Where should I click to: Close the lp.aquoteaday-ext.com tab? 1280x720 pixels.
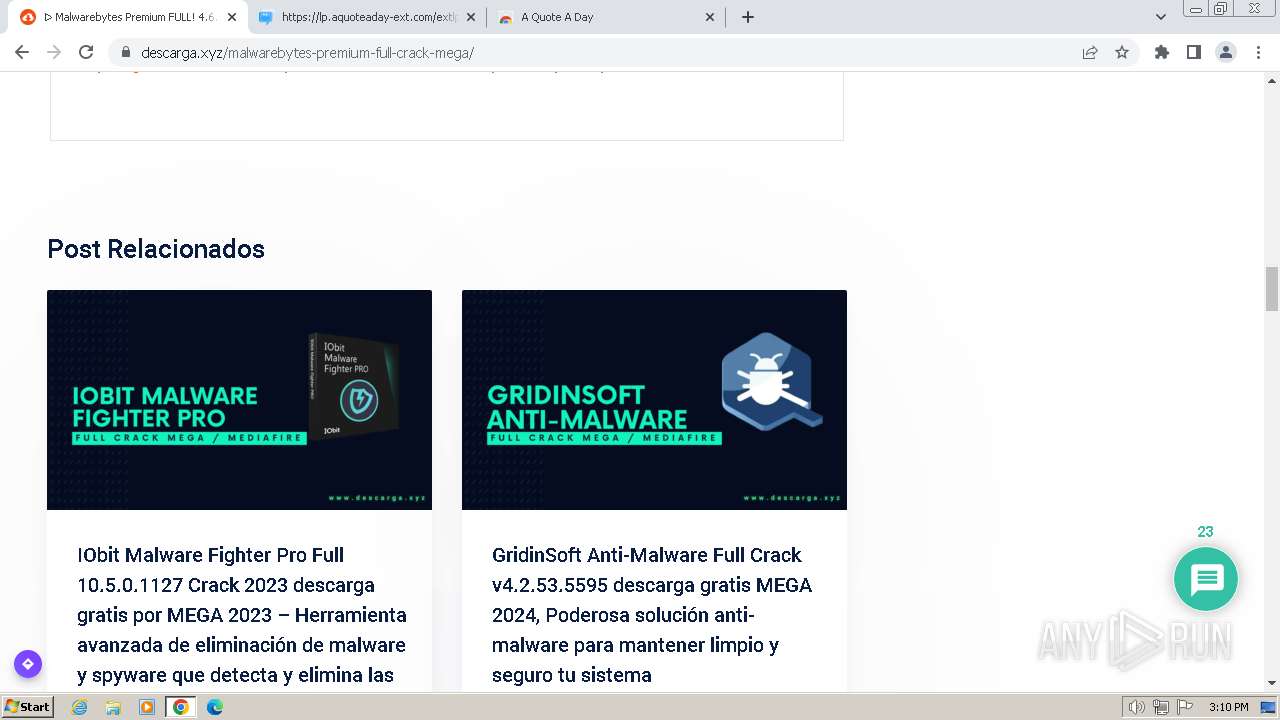click(x=470, y=17)
